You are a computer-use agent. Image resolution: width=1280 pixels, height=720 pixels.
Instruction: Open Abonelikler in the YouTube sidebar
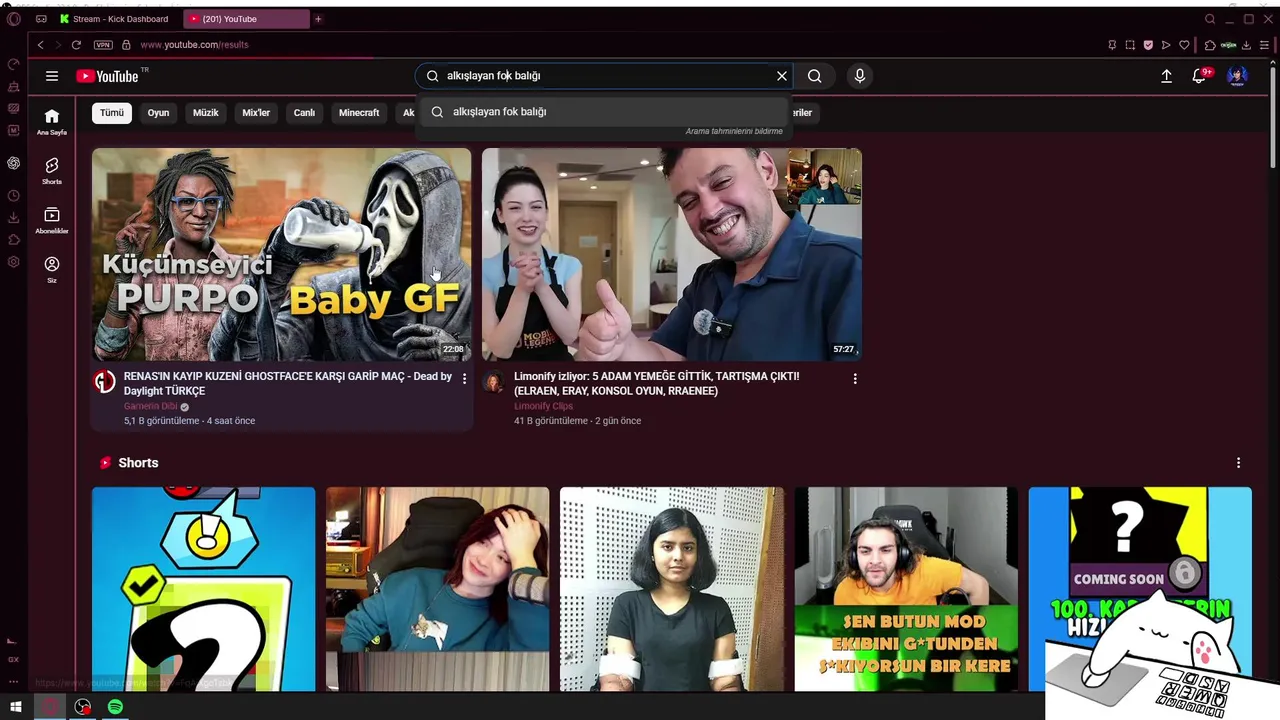point(52,220)
